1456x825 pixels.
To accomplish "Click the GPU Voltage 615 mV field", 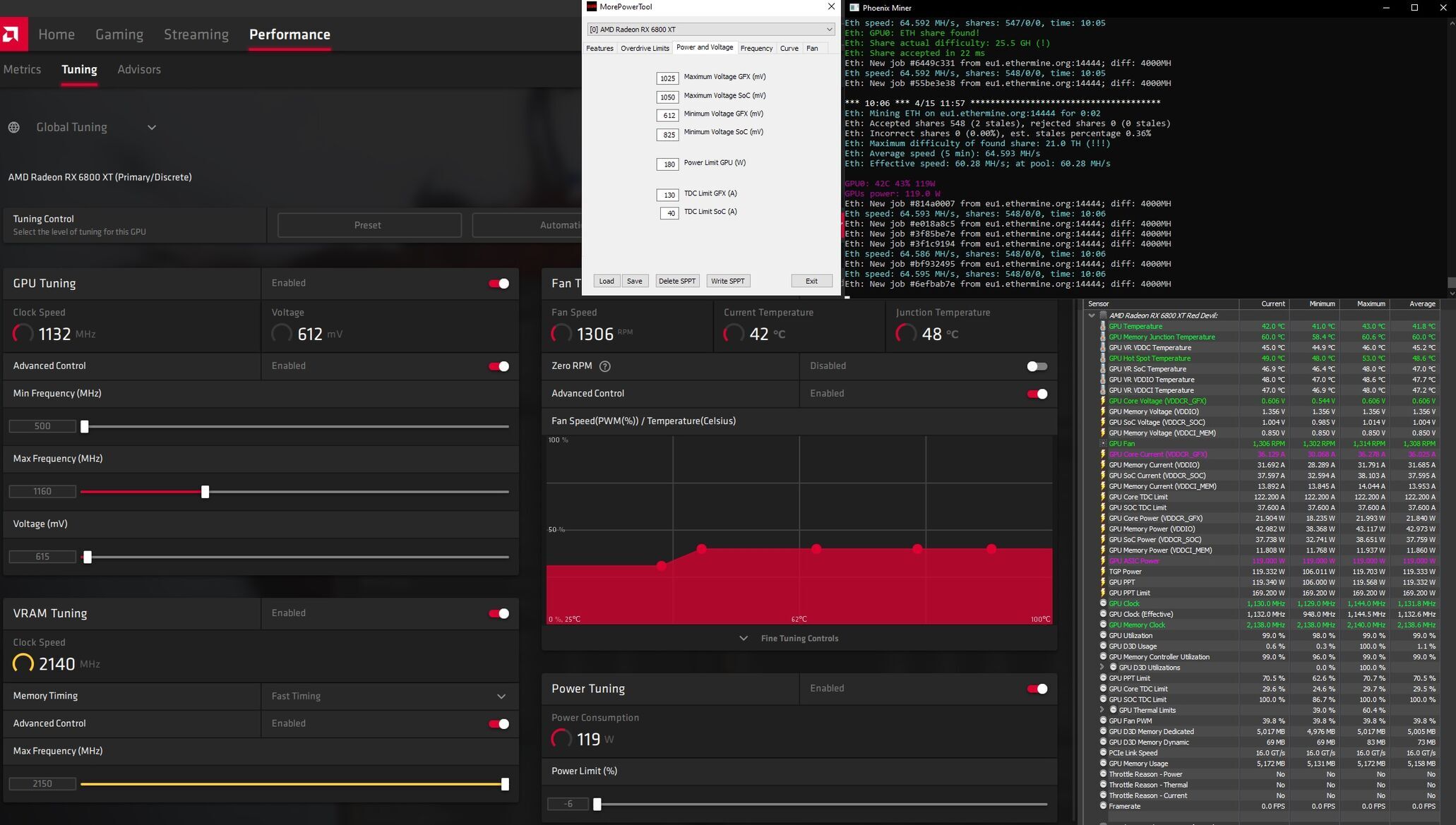I will pyautogui.click(x=42, y=557).
